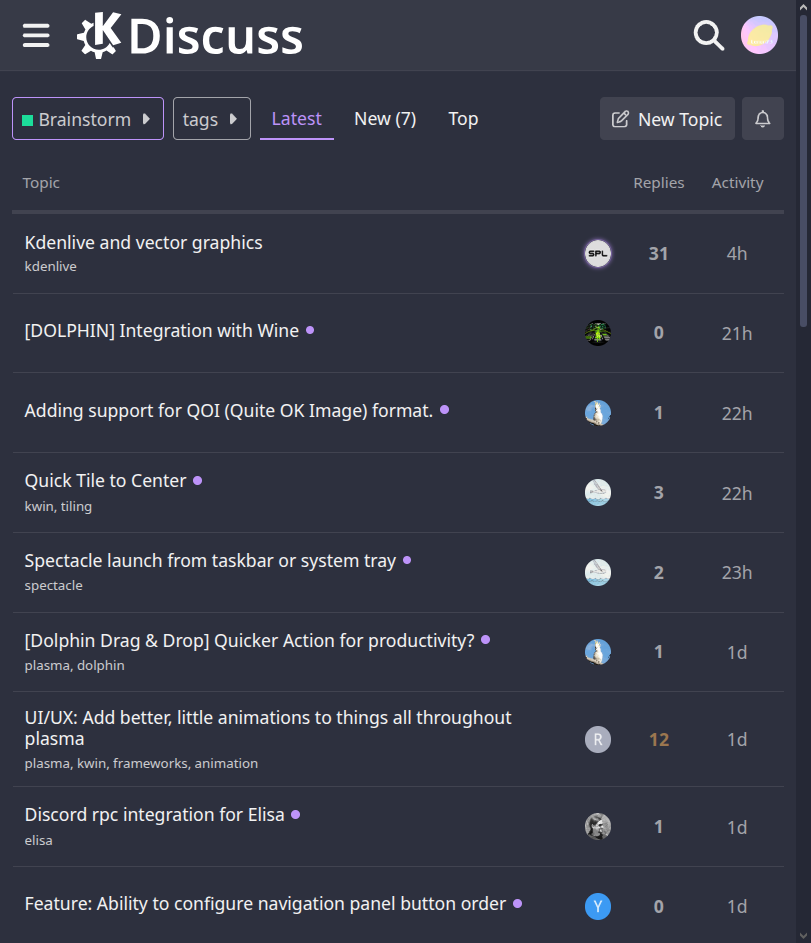Open 'Quick Tile to Center' topic

(x=105, y=481)
